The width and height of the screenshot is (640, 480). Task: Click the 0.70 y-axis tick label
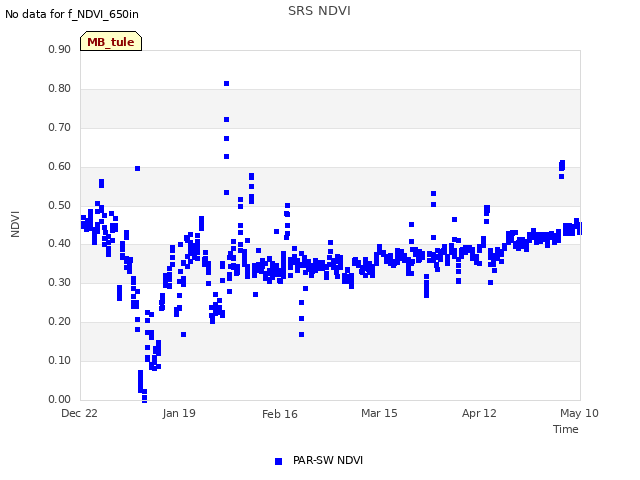point(60,127)
